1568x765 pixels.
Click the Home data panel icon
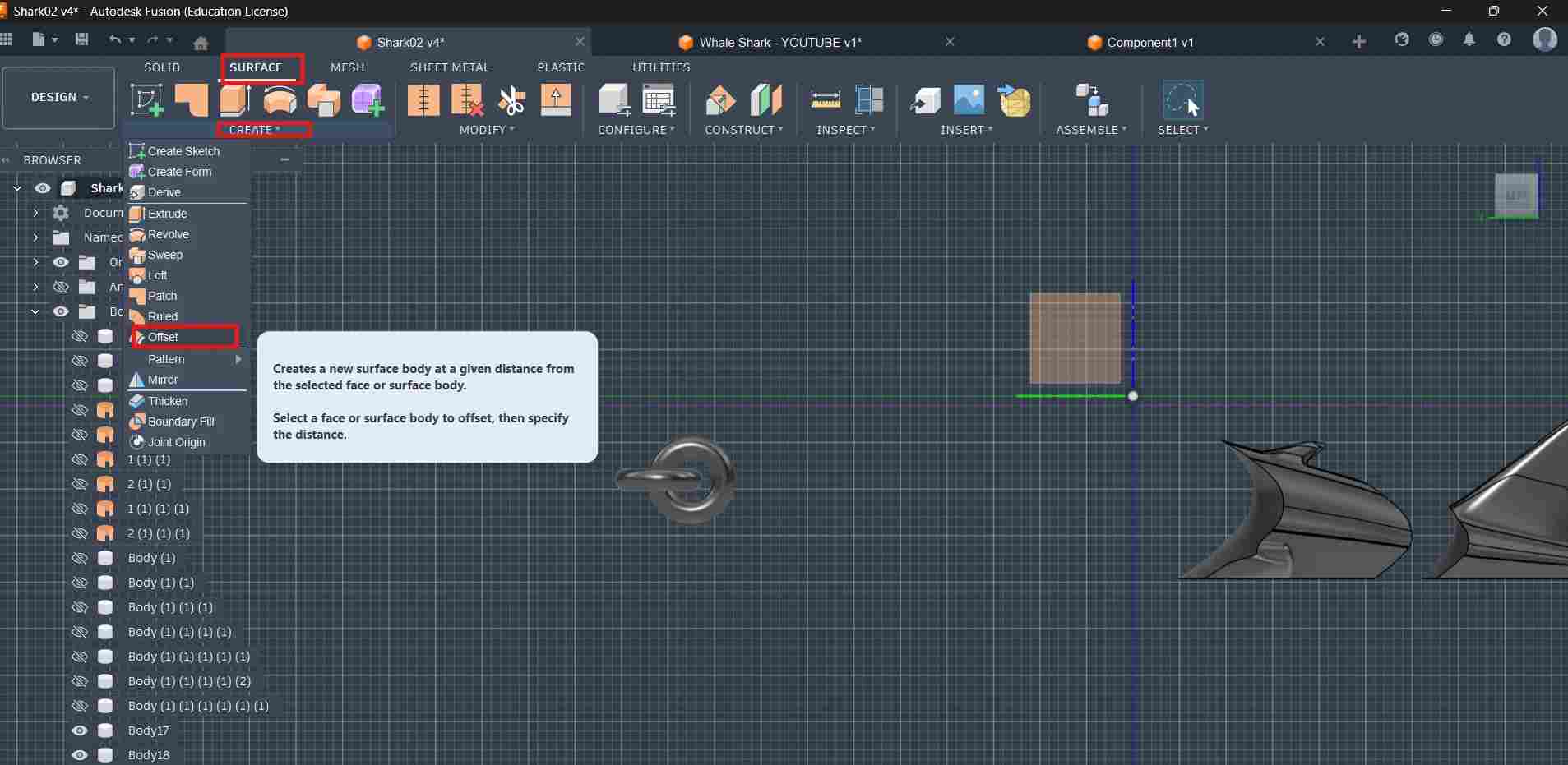point(201,42)
